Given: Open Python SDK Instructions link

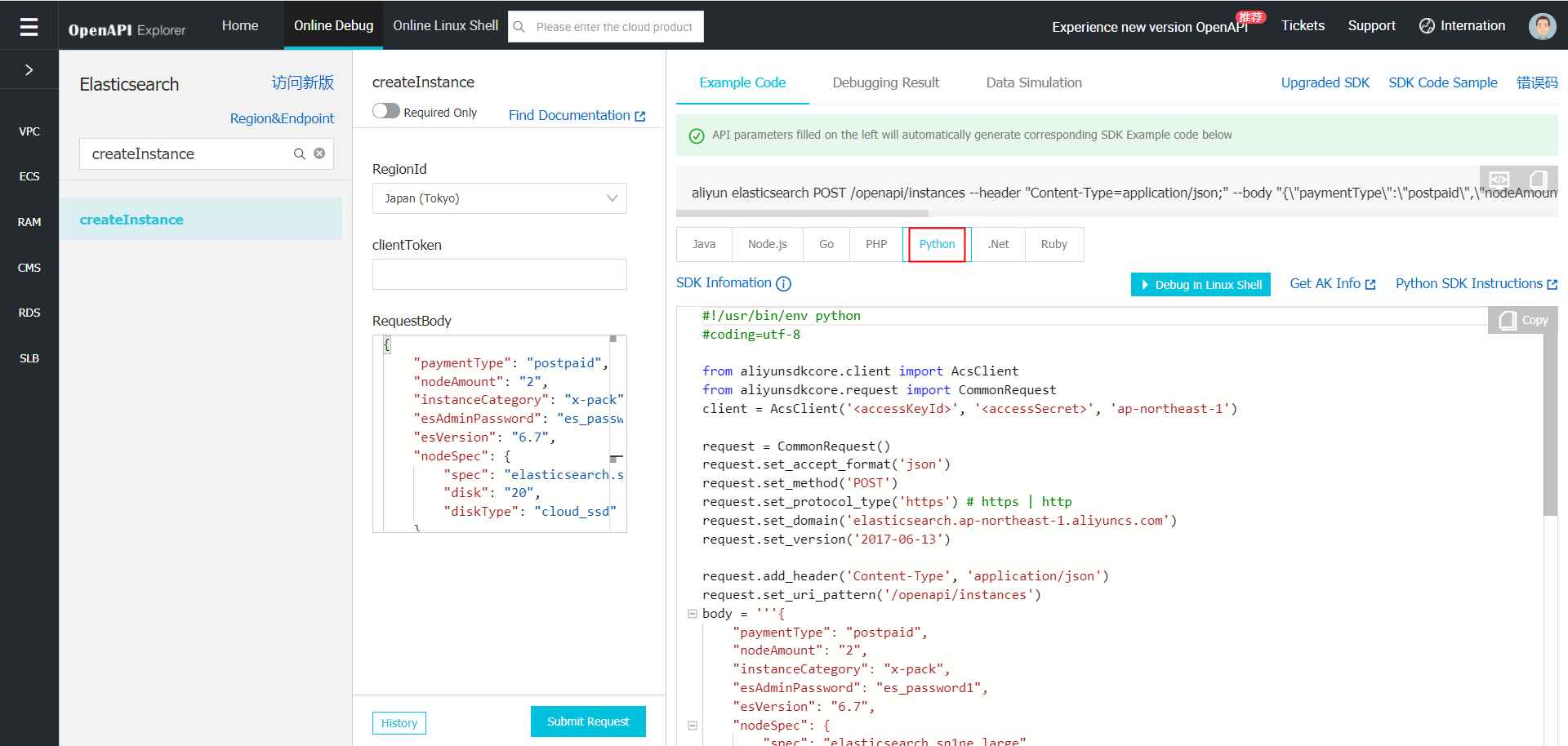Looking at the screenshot, I should 1477,283.
